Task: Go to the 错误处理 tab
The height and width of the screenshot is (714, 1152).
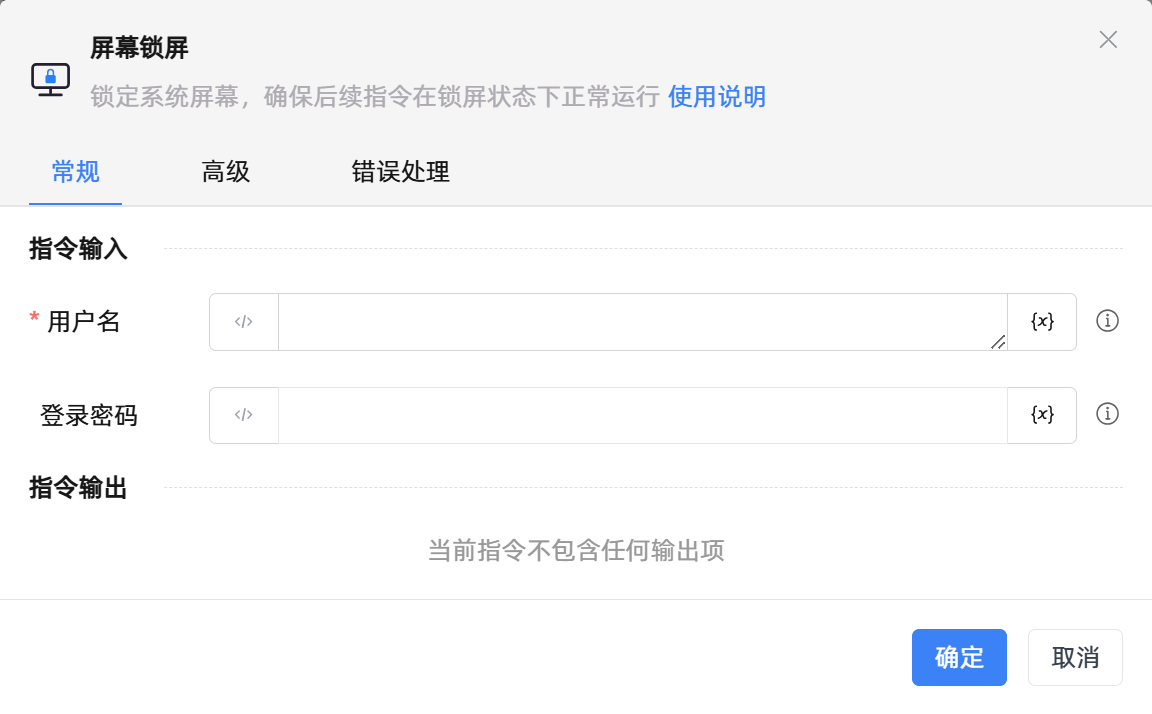Action: 400,172
